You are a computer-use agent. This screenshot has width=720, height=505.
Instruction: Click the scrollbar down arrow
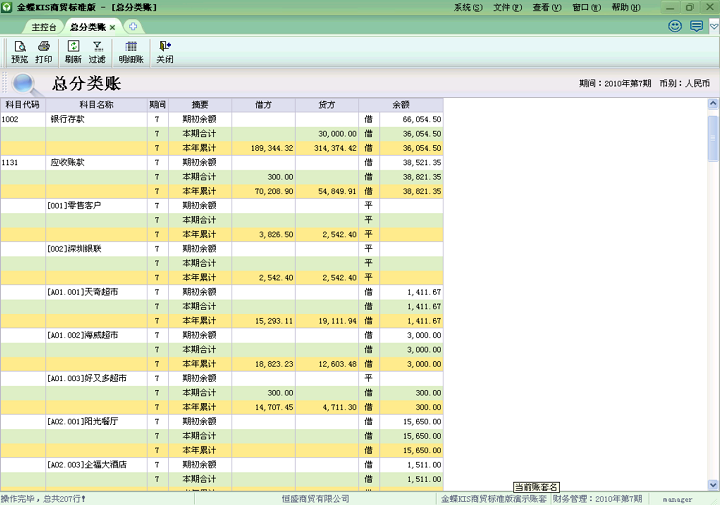click(x=713, y=484)
